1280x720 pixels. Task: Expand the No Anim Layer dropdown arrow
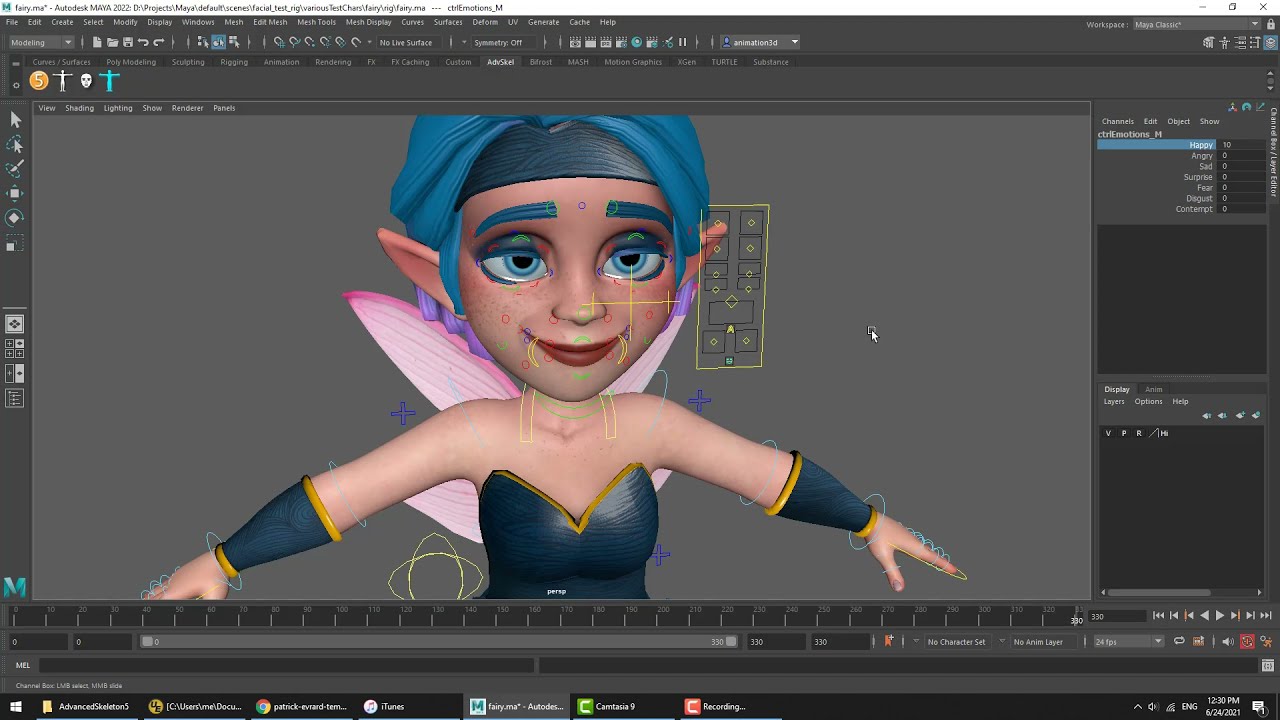coord(1002,641)
